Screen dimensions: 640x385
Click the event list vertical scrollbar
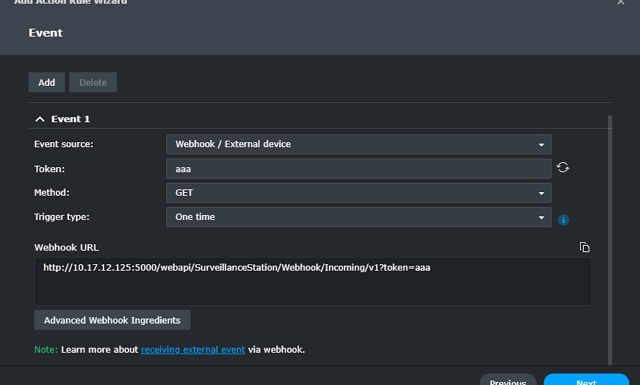click(x=610, y=240)
